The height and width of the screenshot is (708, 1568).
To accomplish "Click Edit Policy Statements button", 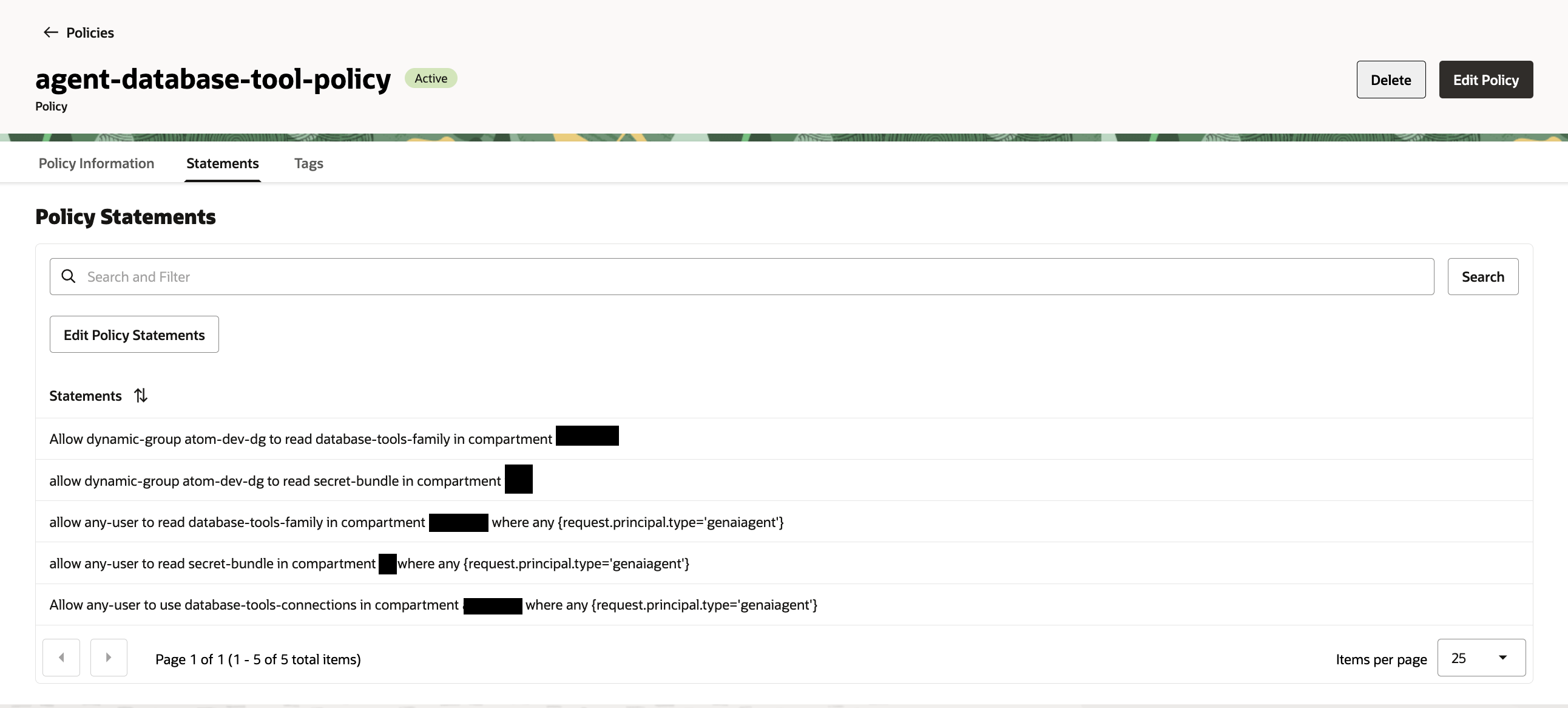I will 134,335.
